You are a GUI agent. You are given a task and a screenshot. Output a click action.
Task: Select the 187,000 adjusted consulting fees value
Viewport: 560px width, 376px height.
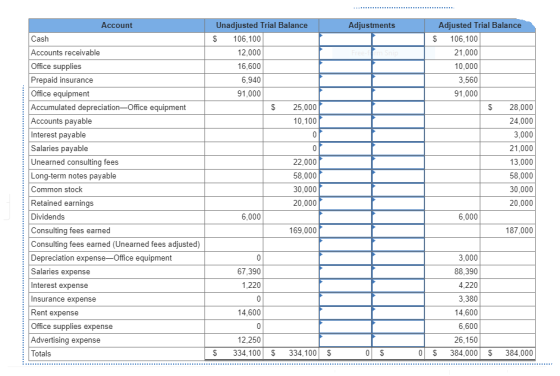[519, 231]
